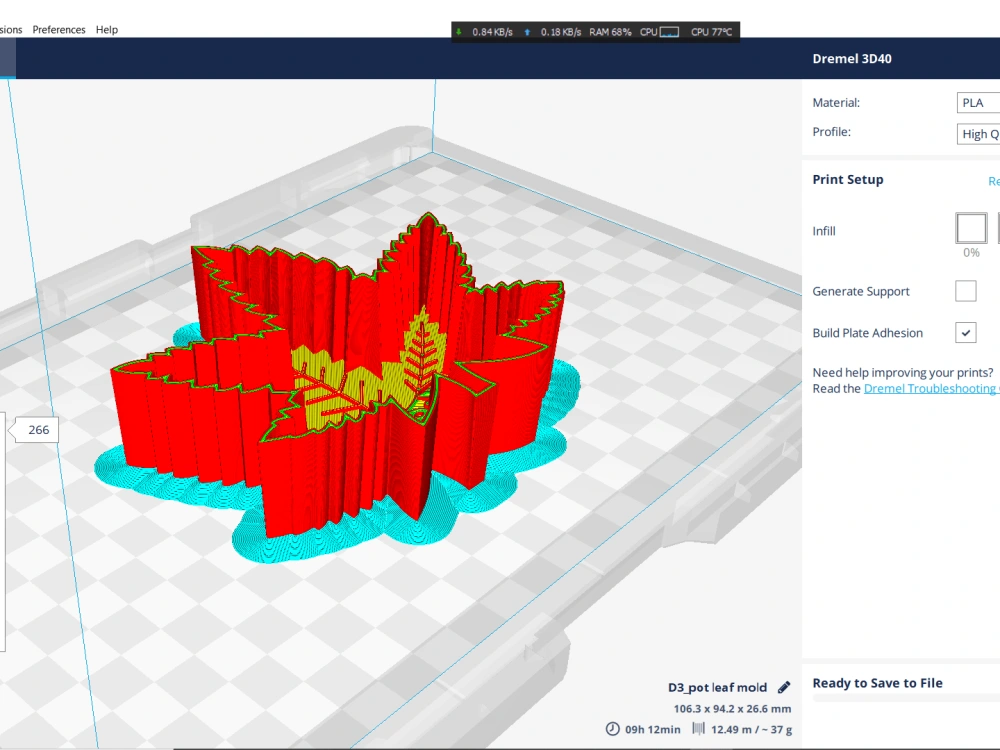Click the model dimensions 106.3 x 94.2 x 26.6 mm
1000x750 pixels.
tap(732, 709)
